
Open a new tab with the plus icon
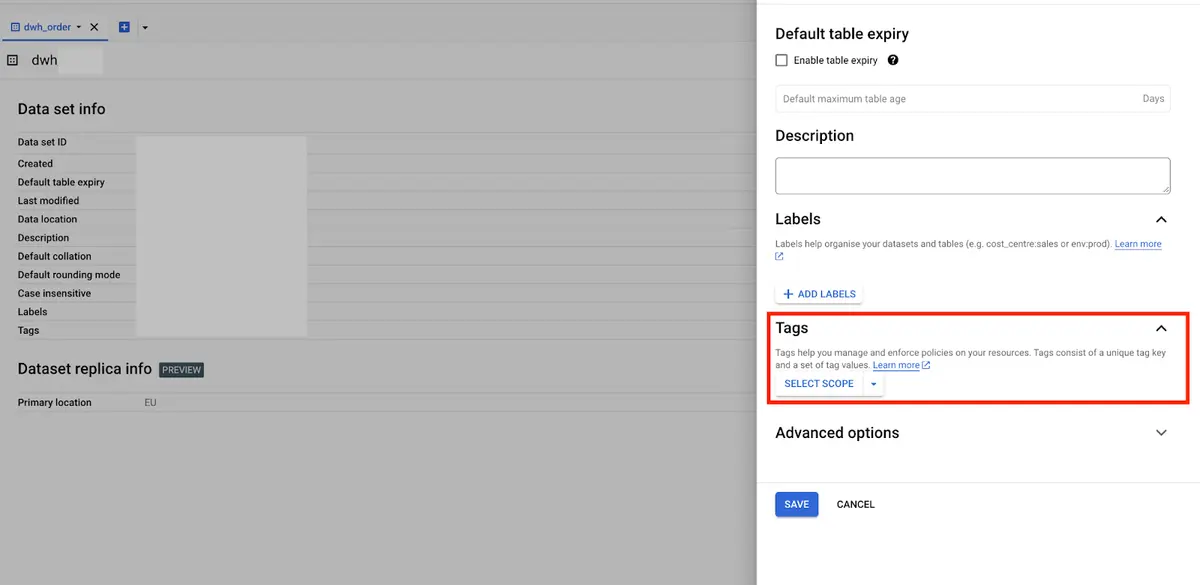click(124, 27)
